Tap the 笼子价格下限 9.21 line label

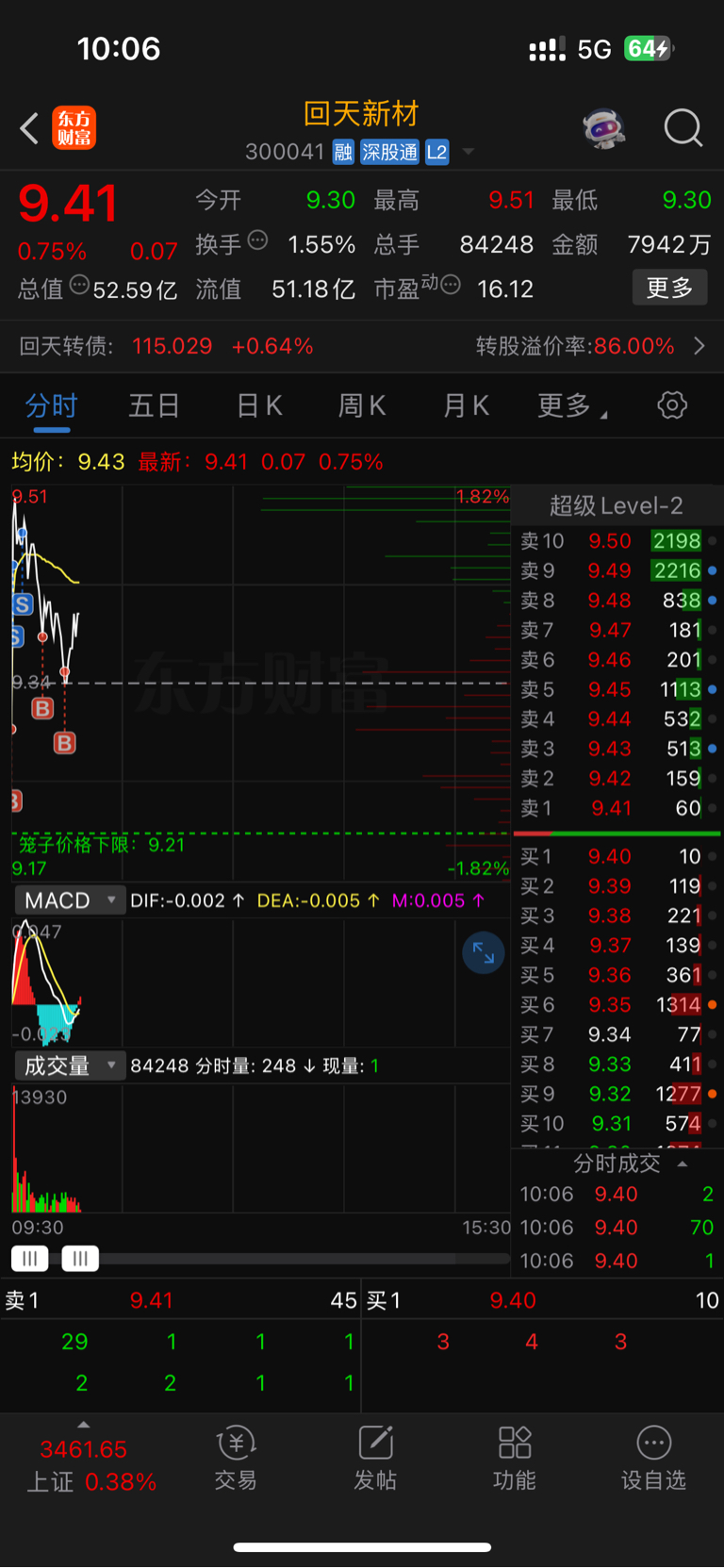(102, 844)
